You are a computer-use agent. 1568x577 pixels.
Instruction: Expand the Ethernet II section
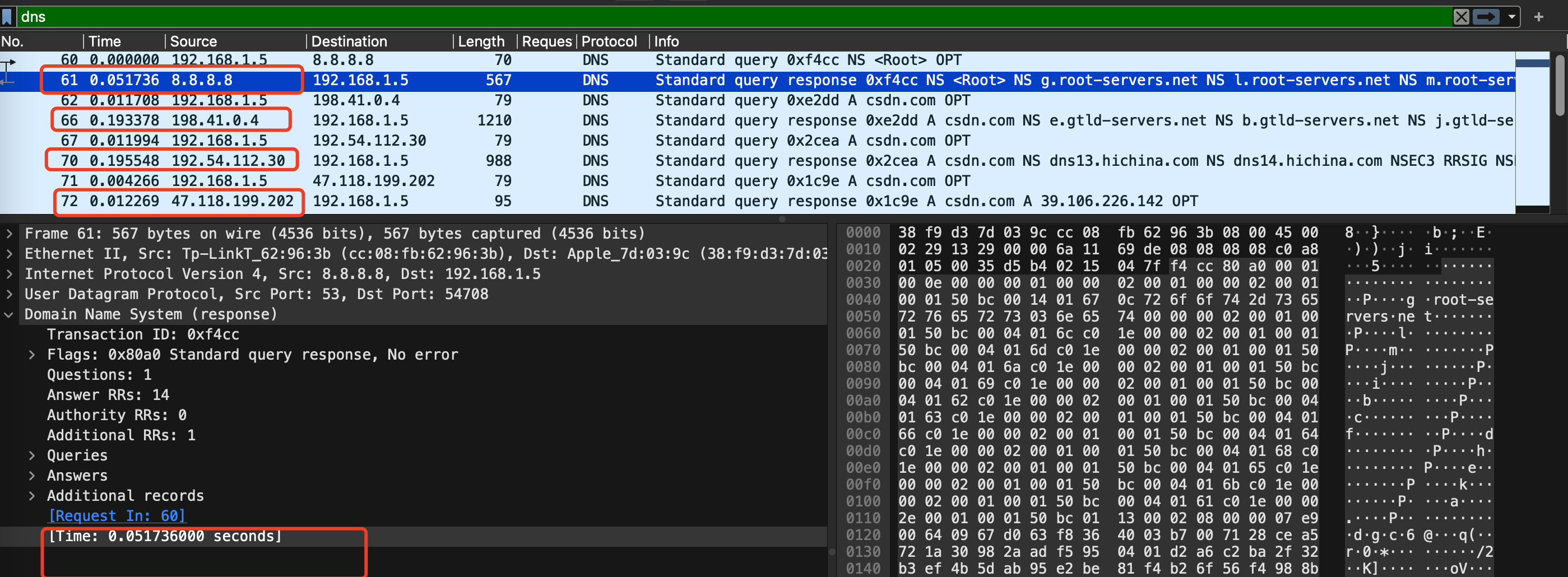coord(9,254)
